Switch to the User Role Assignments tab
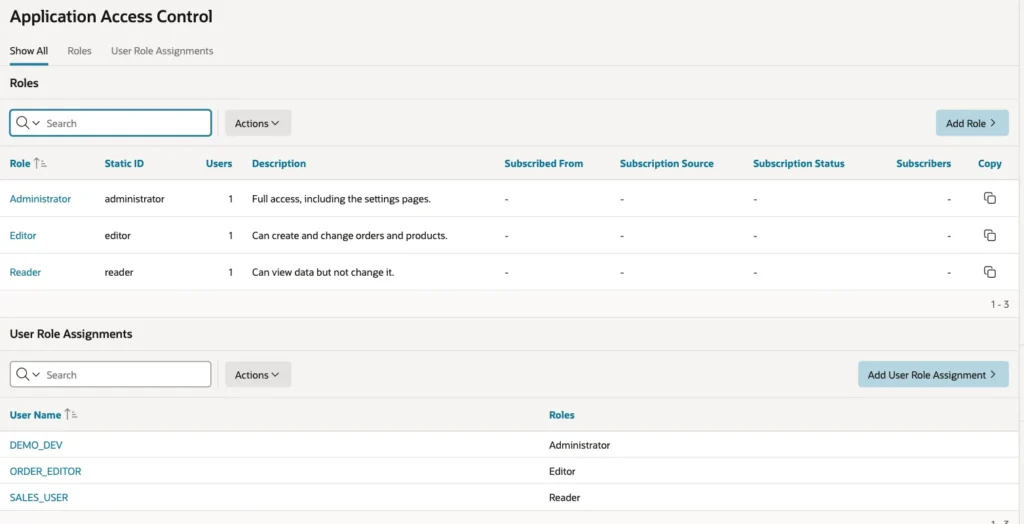Screen dimensions: 1024x524 162,50
